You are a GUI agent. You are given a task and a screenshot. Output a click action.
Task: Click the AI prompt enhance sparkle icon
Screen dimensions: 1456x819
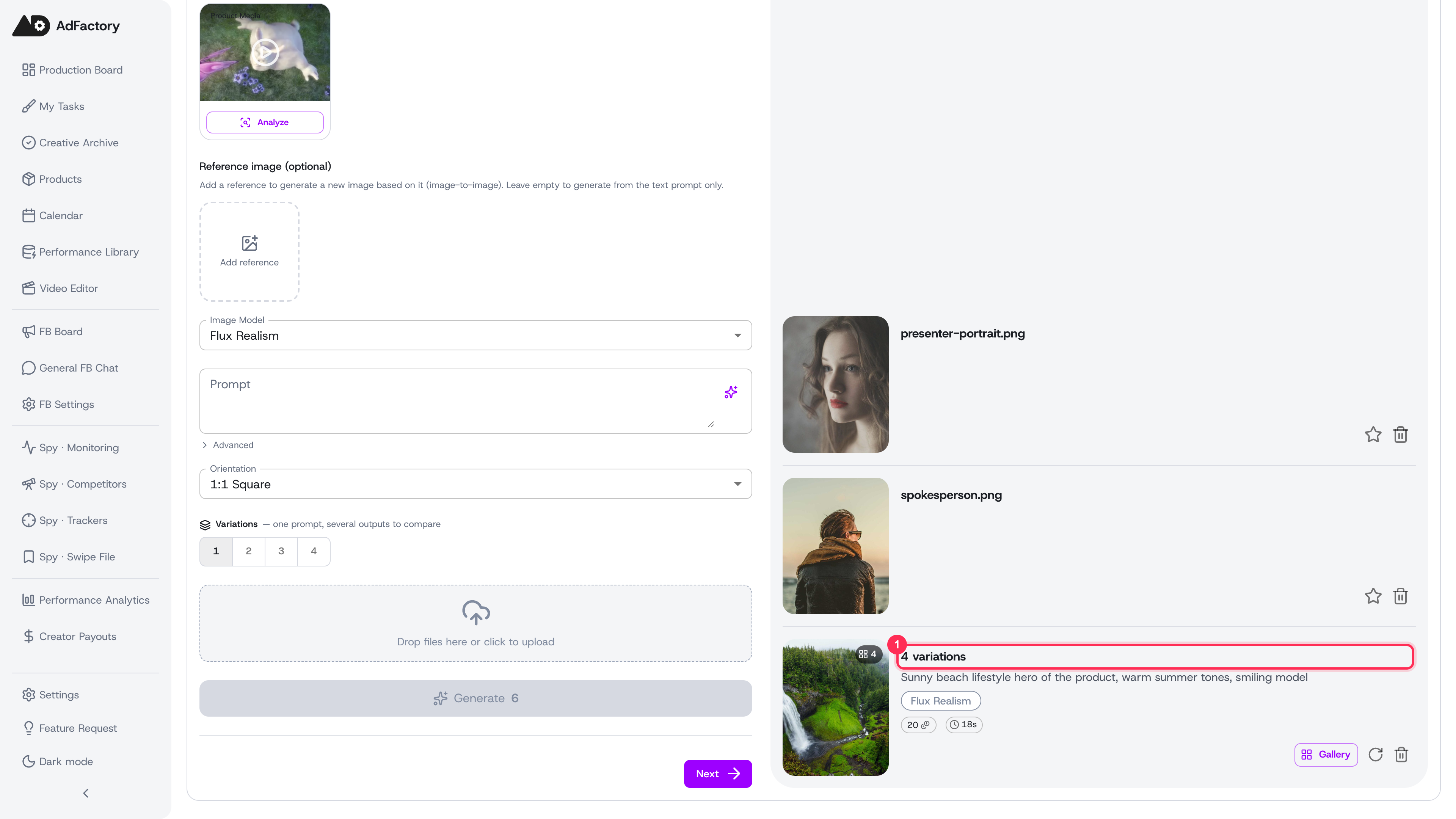coord(730,392)
